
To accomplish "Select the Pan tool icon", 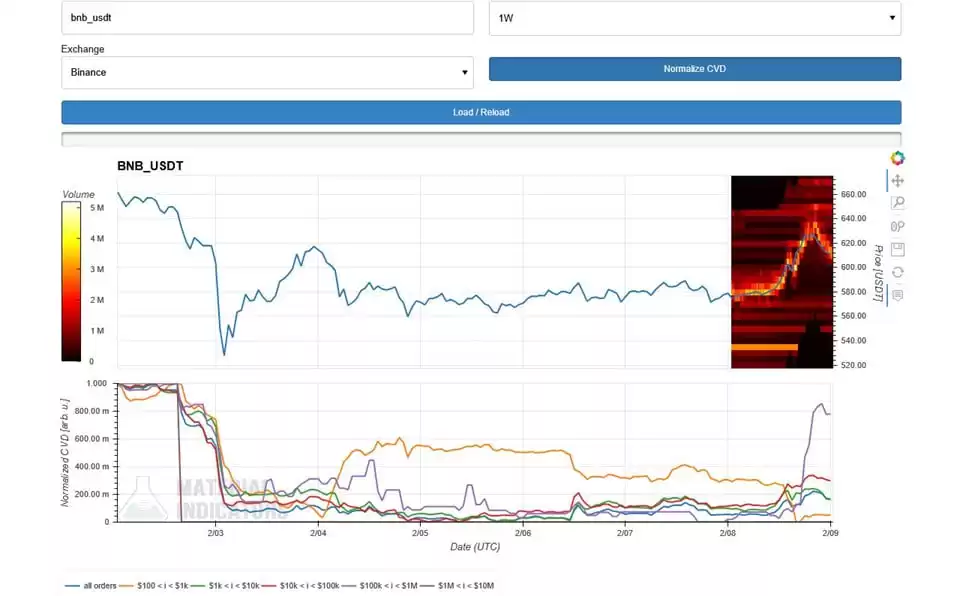I will coord(897,181).
